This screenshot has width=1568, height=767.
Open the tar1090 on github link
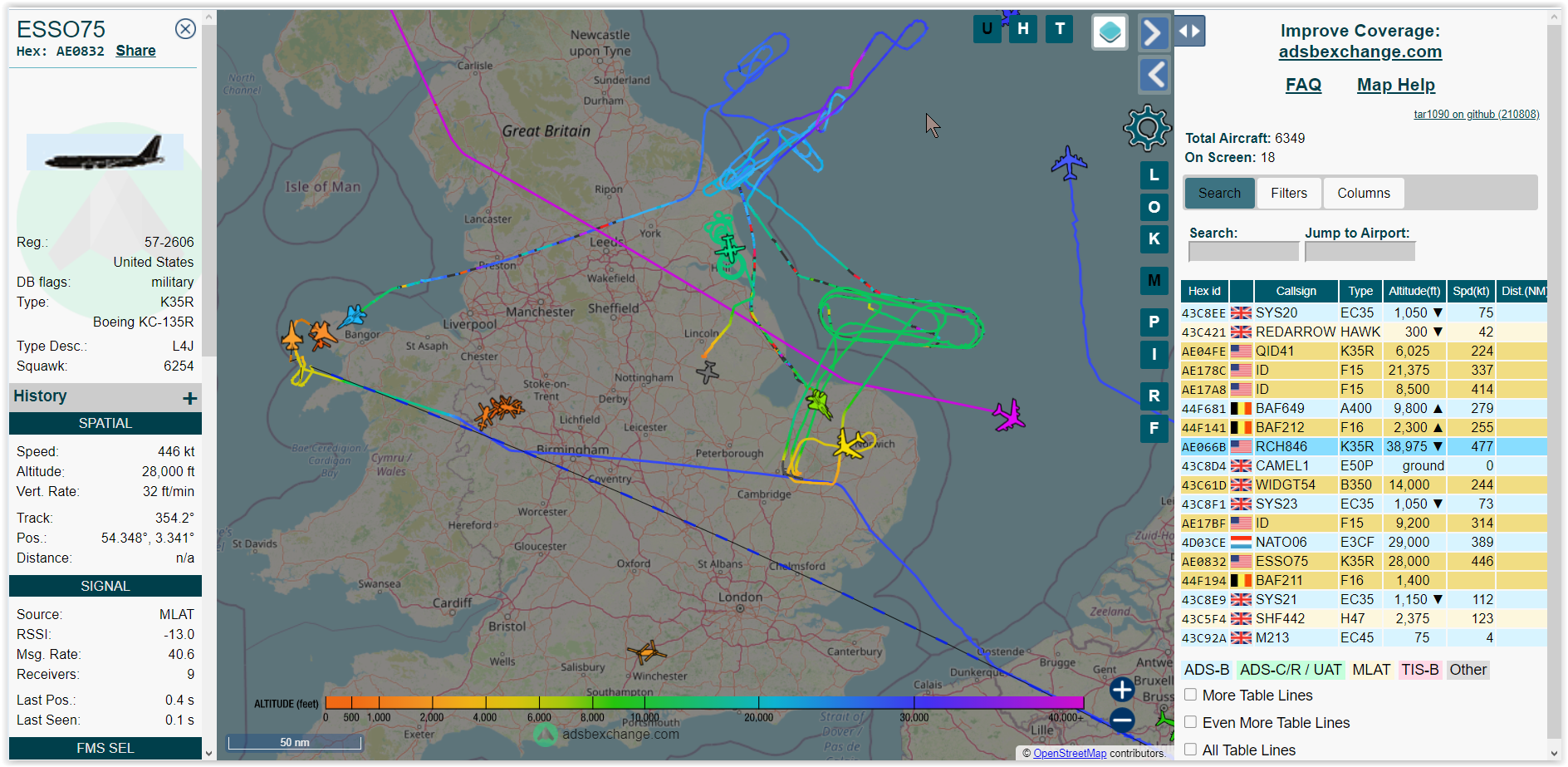1476,115
